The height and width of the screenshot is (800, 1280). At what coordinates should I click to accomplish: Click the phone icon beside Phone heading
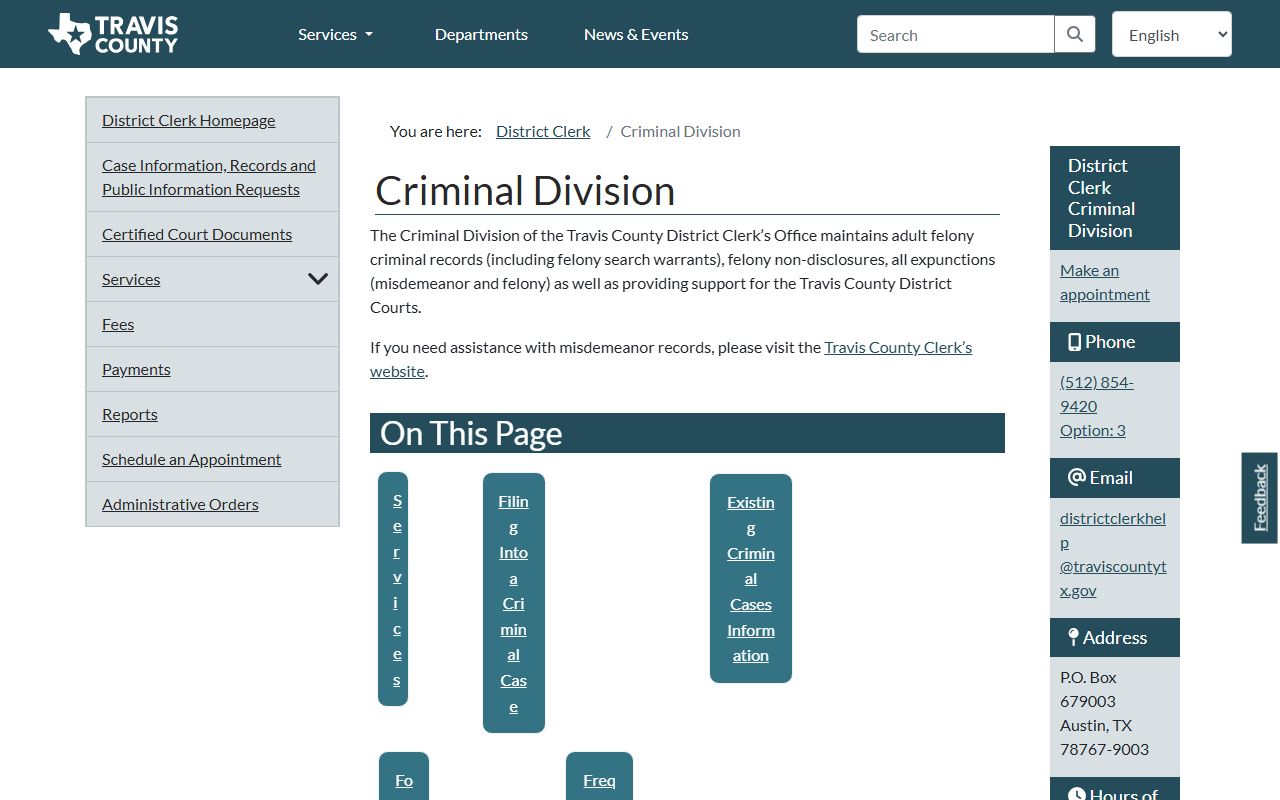[x=1074, y=342]
